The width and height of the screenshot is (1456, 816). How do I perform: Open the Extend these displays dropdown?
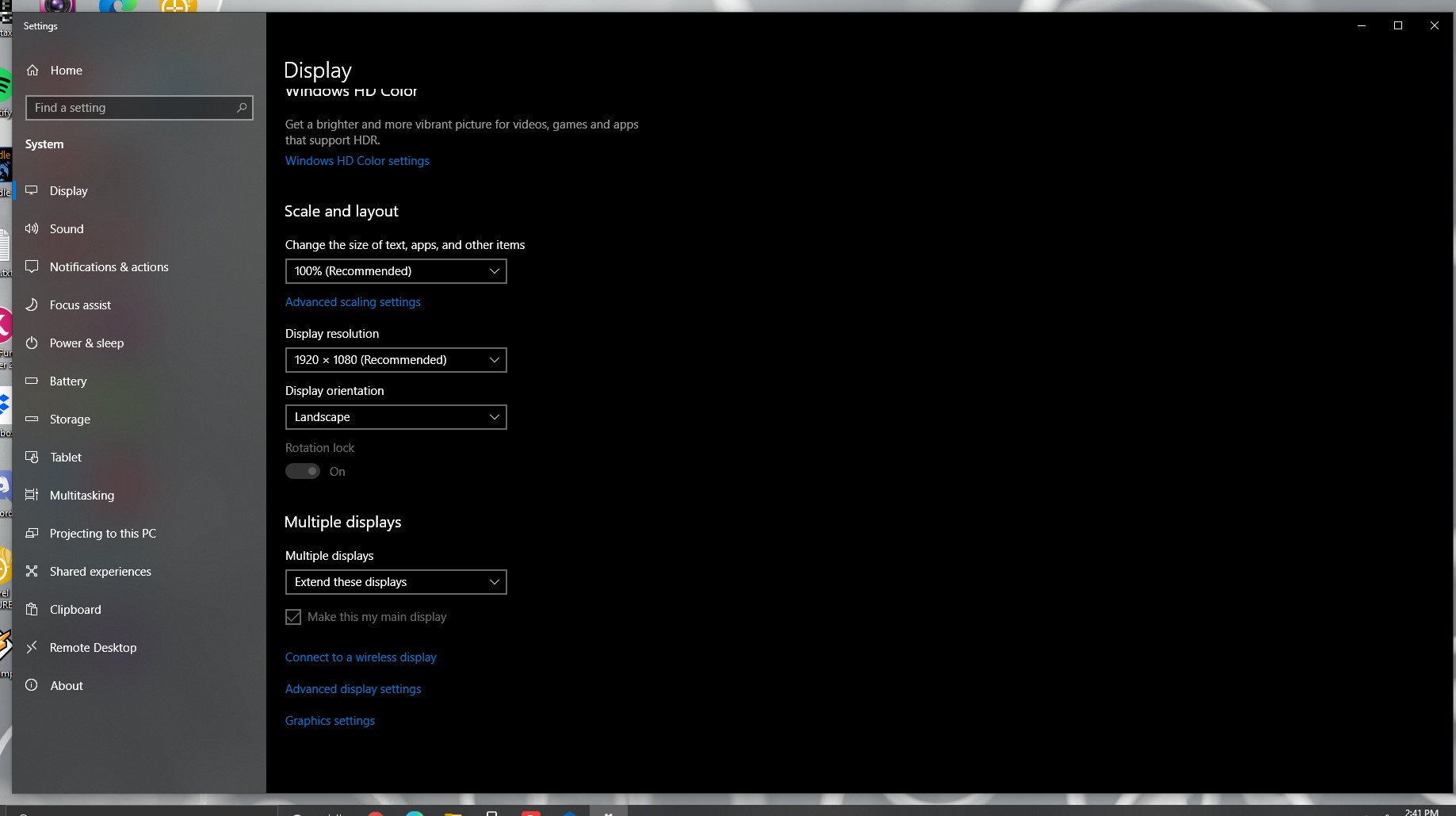[x=396, y=582]
